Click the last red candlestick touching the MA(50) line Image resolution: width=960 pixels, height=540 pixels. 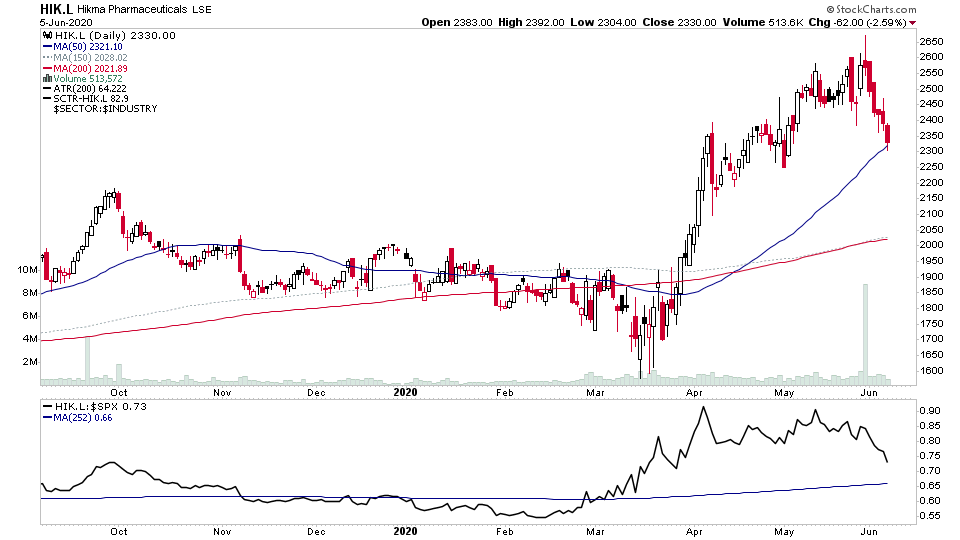click(x=888, y=135)
